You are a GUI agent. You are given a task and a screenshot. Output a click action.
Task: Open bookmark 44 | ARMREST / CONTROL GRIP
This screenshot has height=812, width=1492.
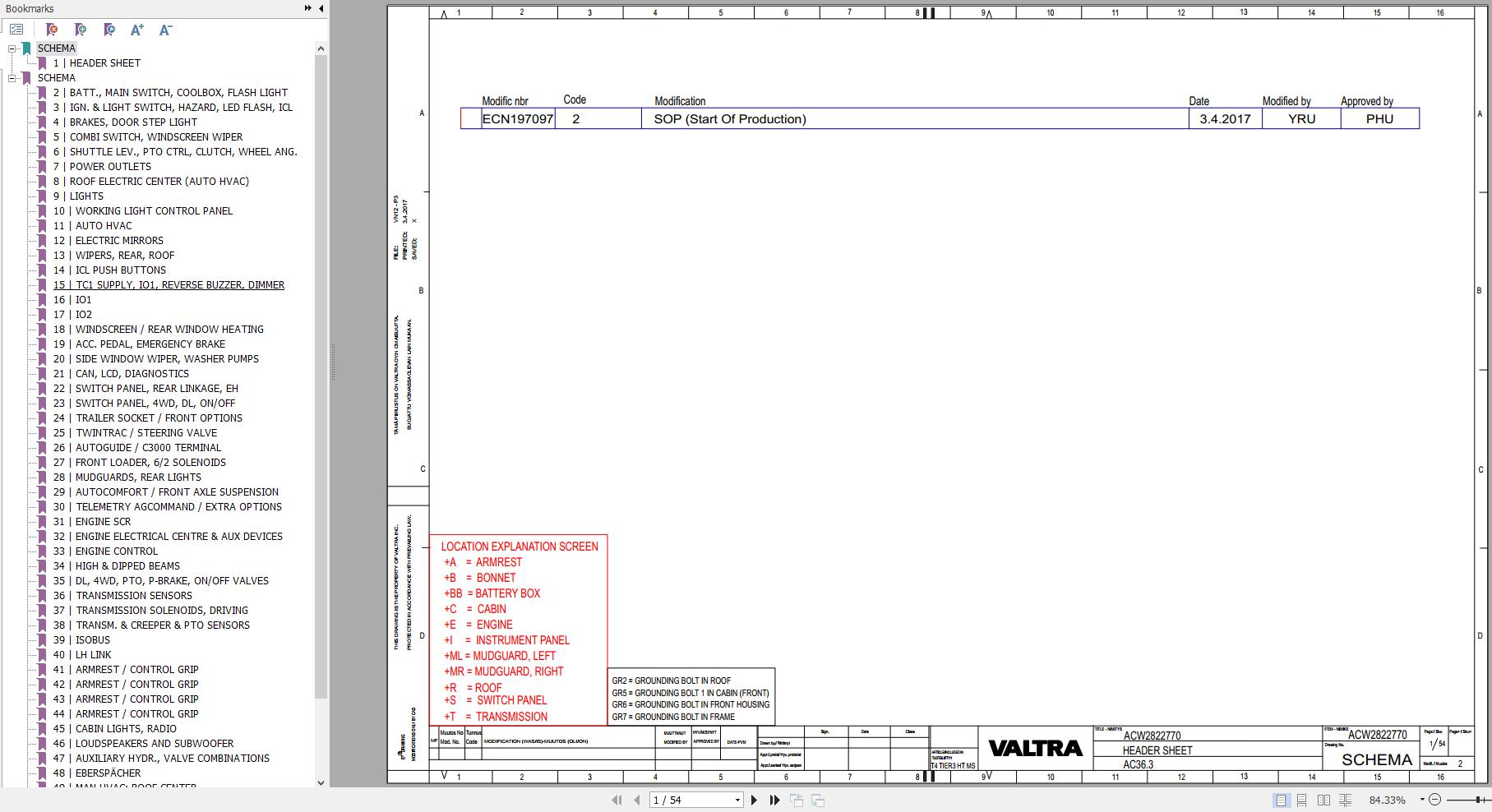126,714
